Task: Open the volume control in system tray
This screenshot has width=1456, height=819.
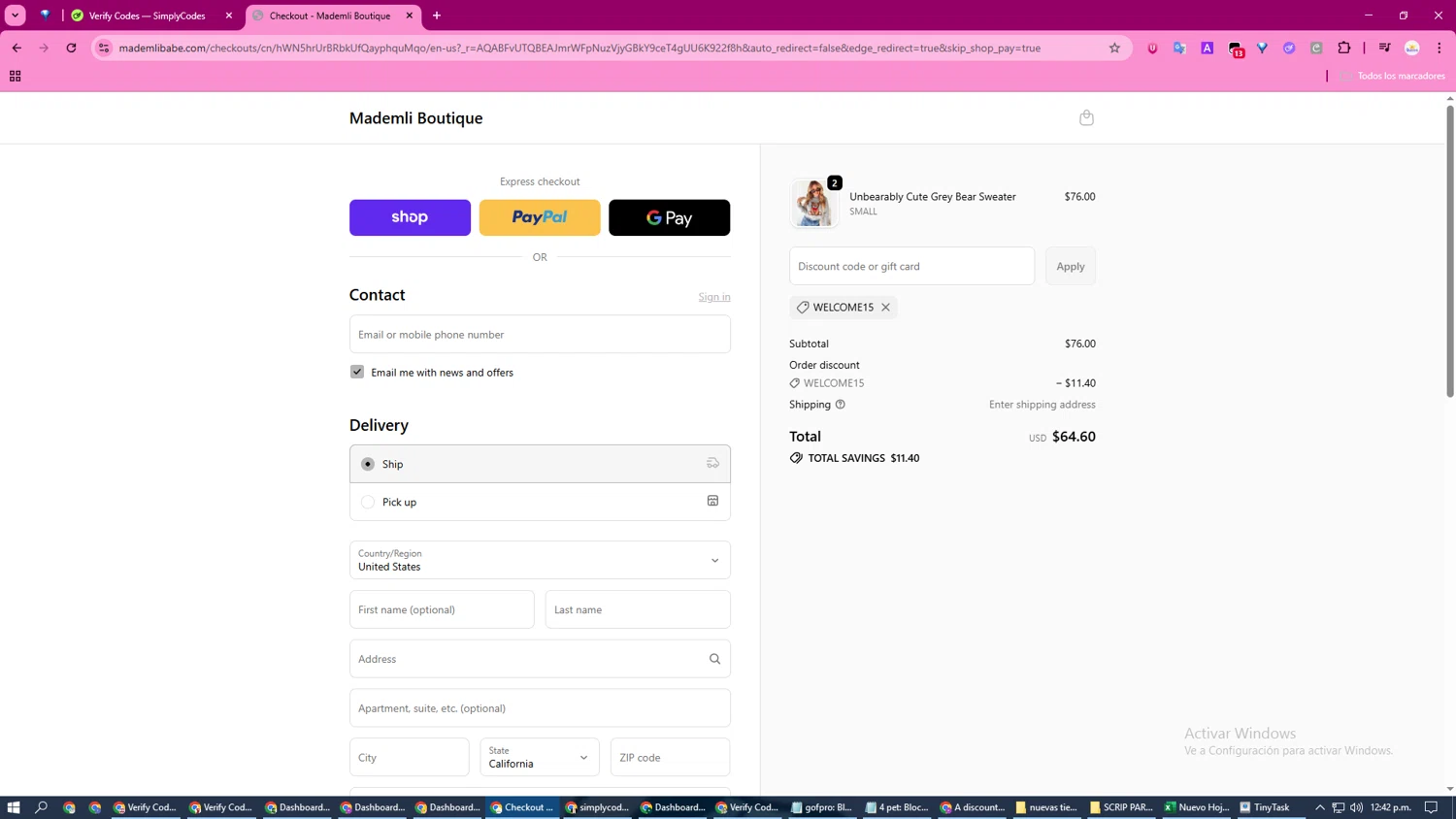Action: [x=1356, y=807]
